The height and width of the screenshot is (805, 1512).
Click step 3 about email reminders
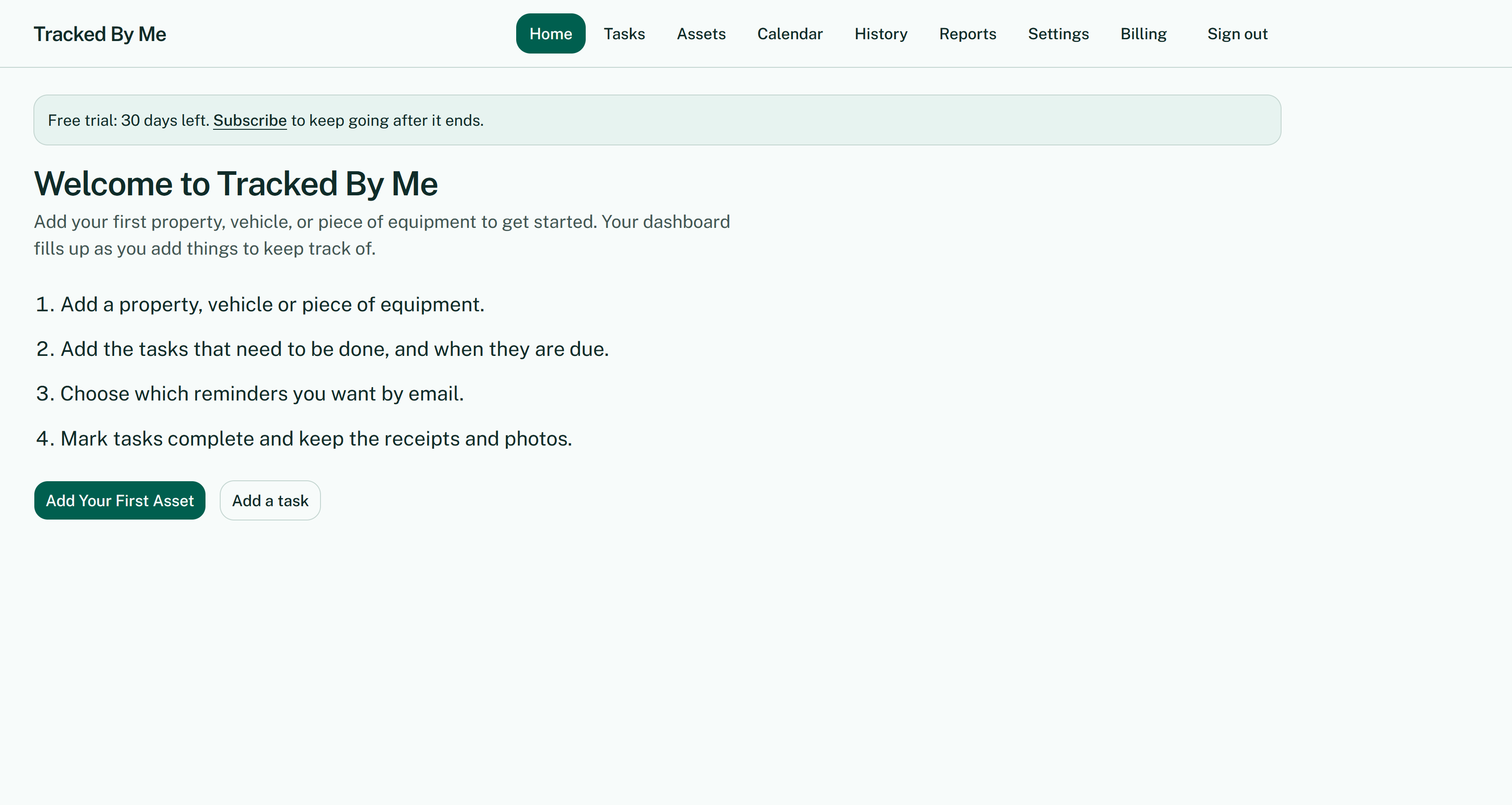click(250, 394)
